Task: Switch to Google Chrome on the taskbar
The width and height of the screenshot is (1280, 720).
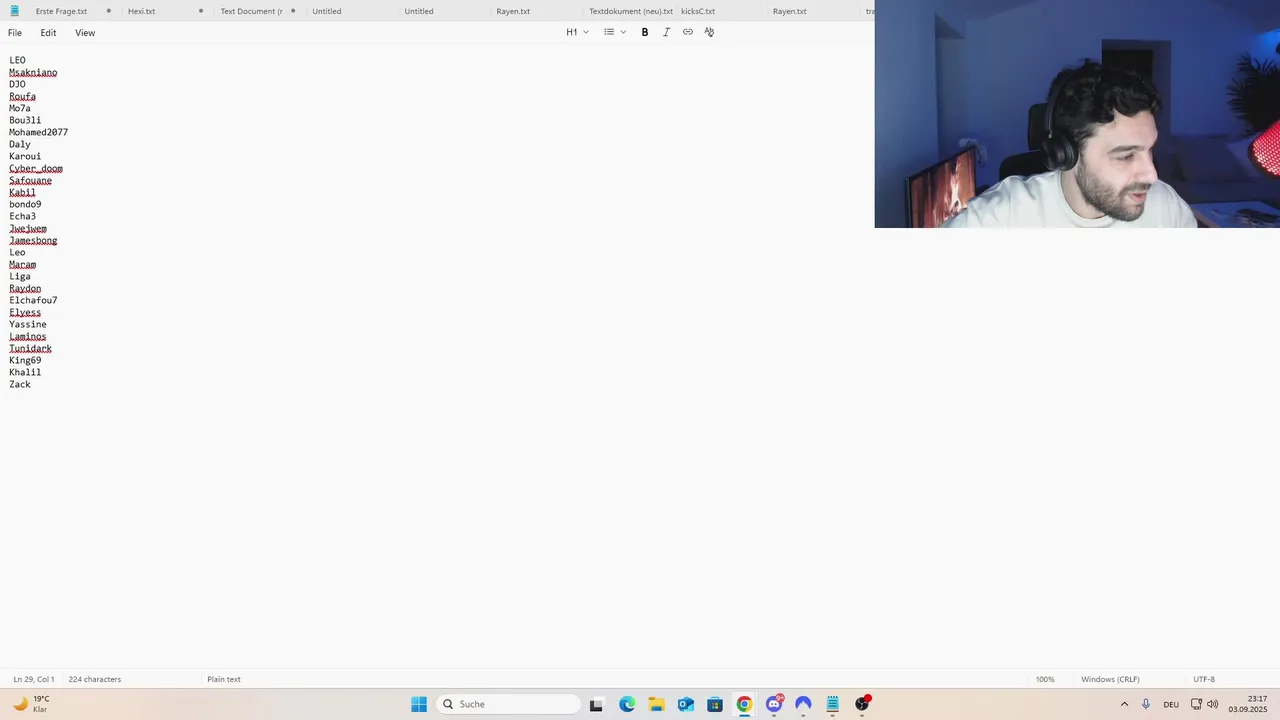Action: (744, 704)
